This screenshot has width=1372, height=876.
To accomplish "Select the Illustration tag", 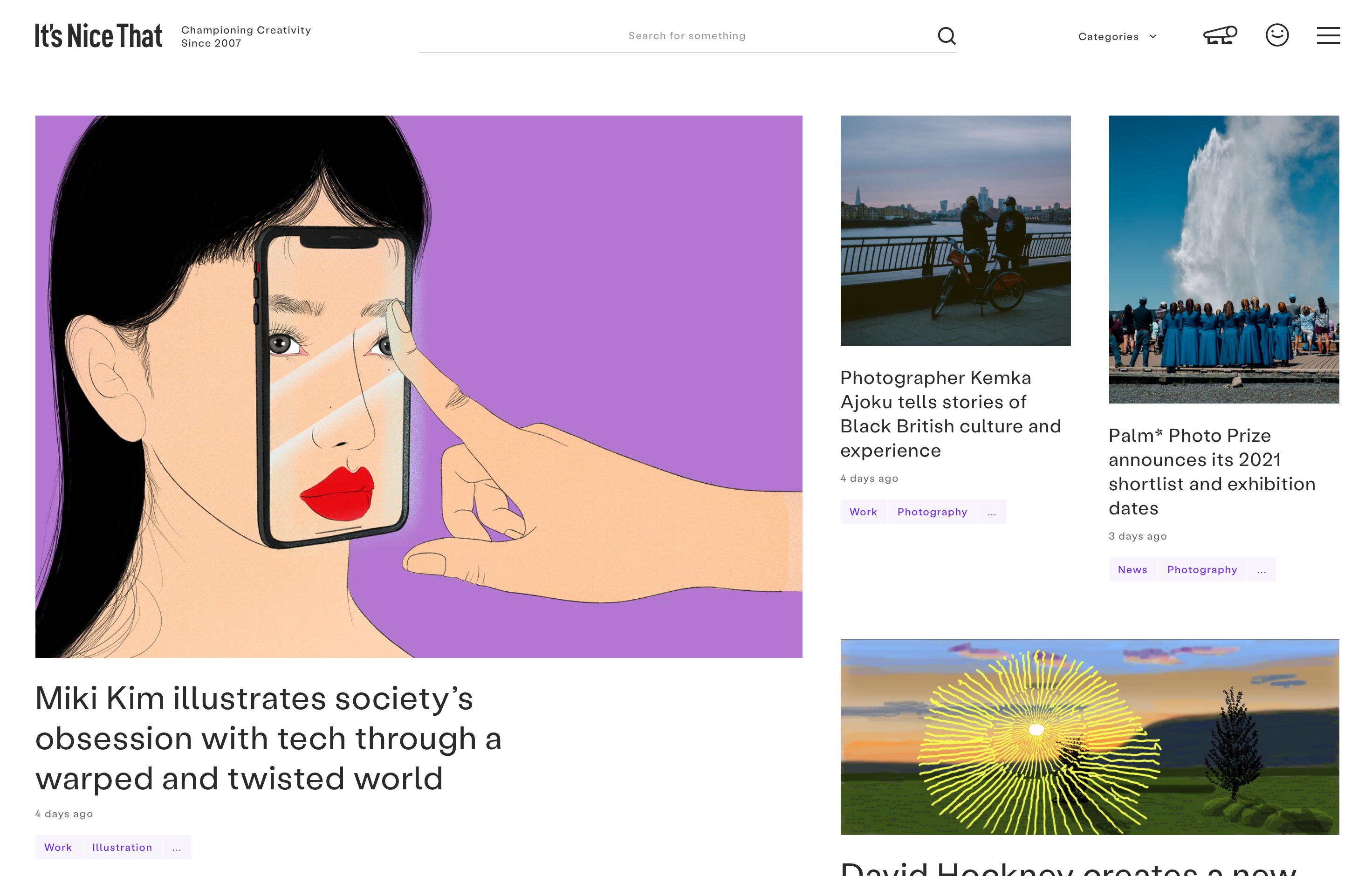I will coord(122,847).
